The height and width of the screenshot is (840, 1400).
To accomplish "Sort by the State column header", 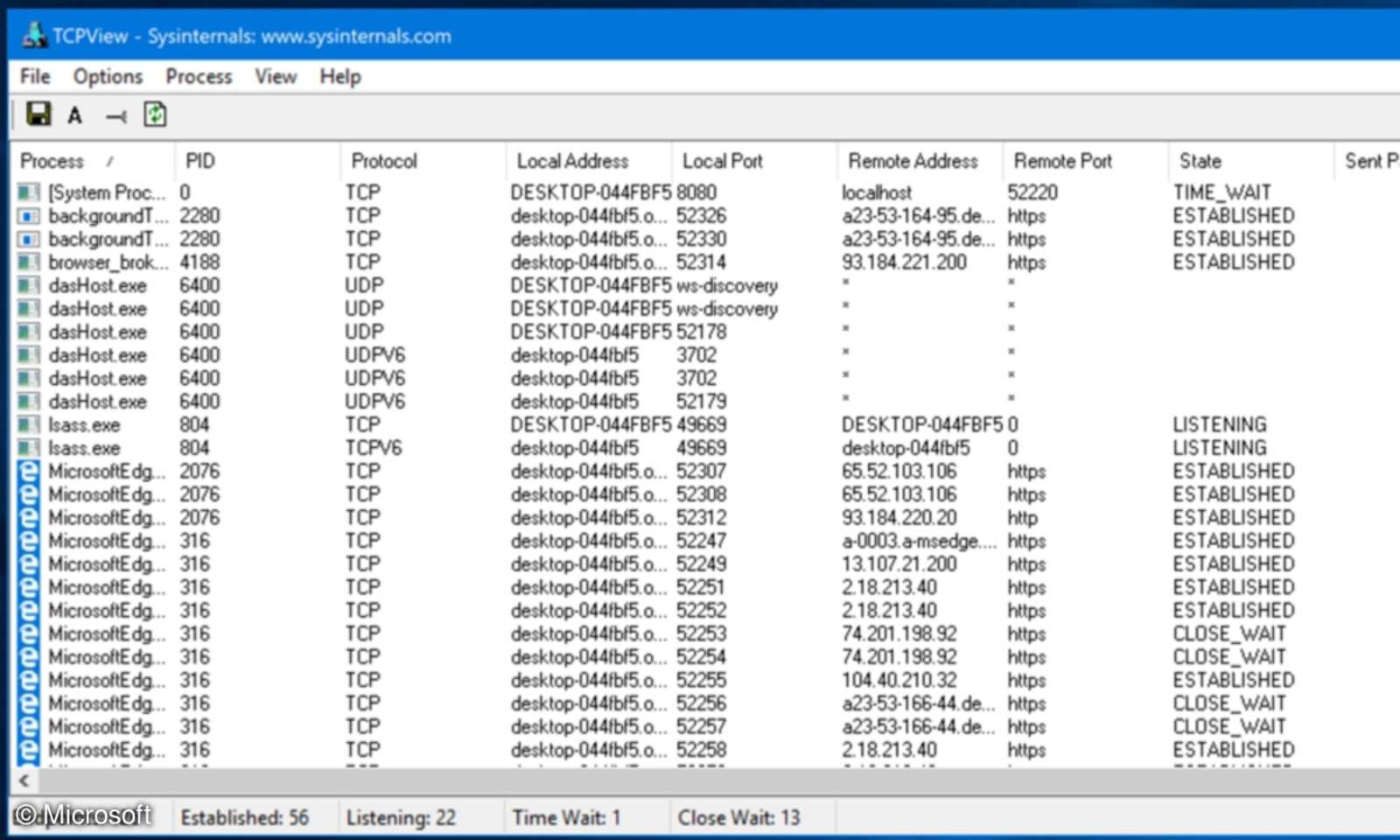I will click(1200, 161).
